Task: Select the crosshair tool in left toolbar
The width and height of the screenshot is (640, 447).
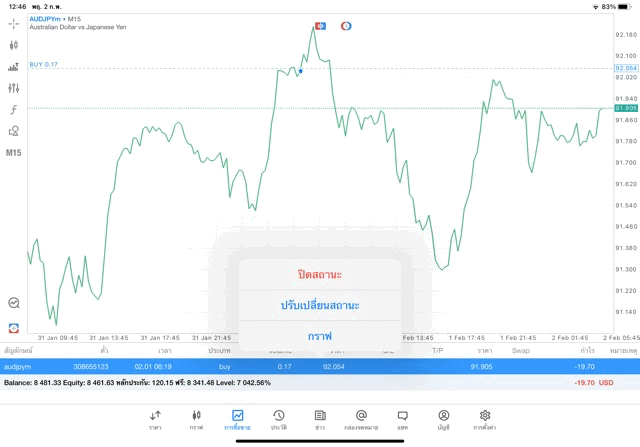Action: [14, 23]
